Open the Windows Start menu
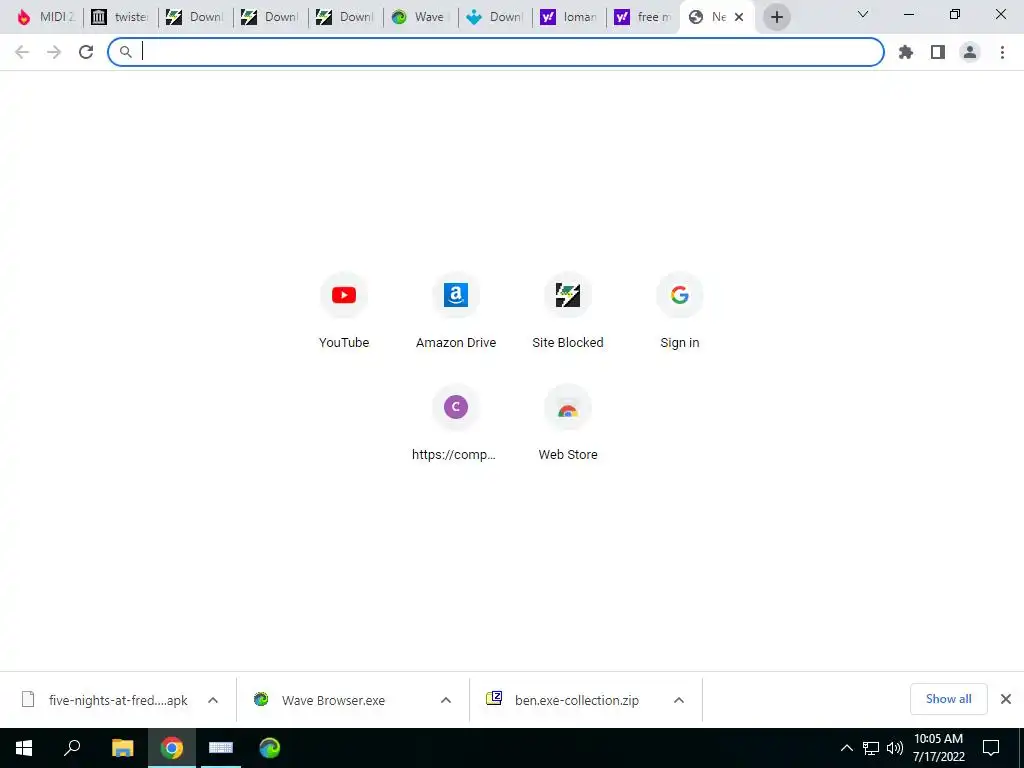 pos(24,748)
